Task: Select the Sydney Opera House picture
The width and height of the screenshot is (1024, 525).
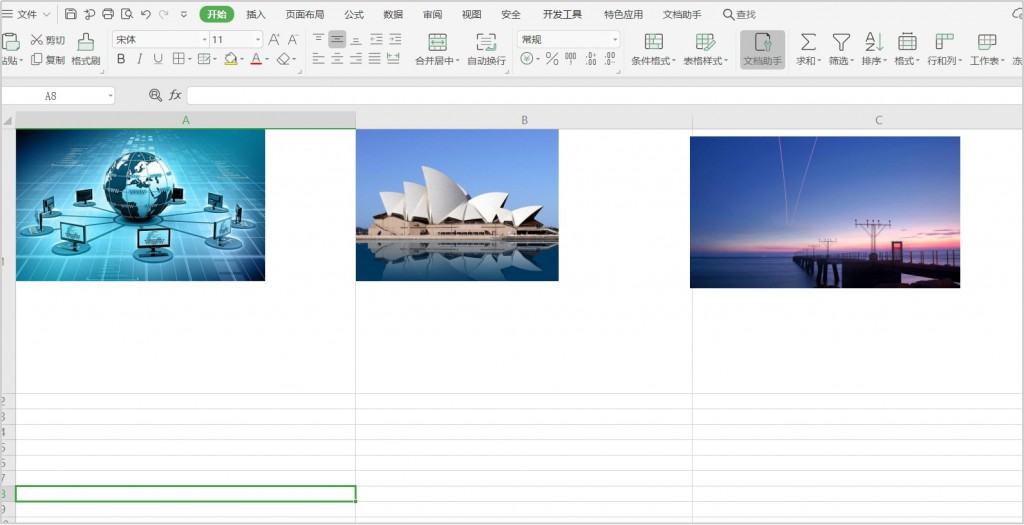Action: [x=457, y=205]
